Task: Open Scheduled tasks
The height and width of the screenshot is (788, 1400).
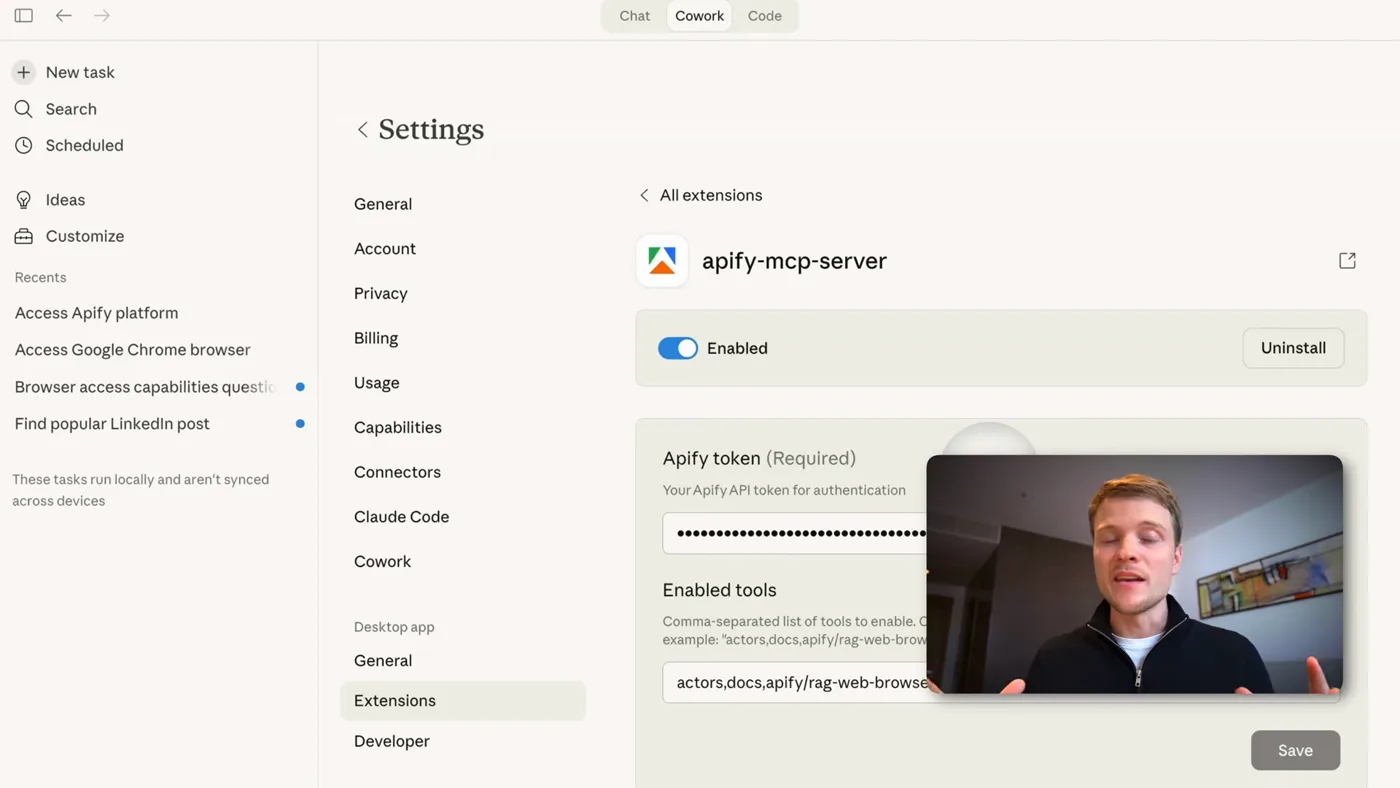Action: (x=84, y=145)
